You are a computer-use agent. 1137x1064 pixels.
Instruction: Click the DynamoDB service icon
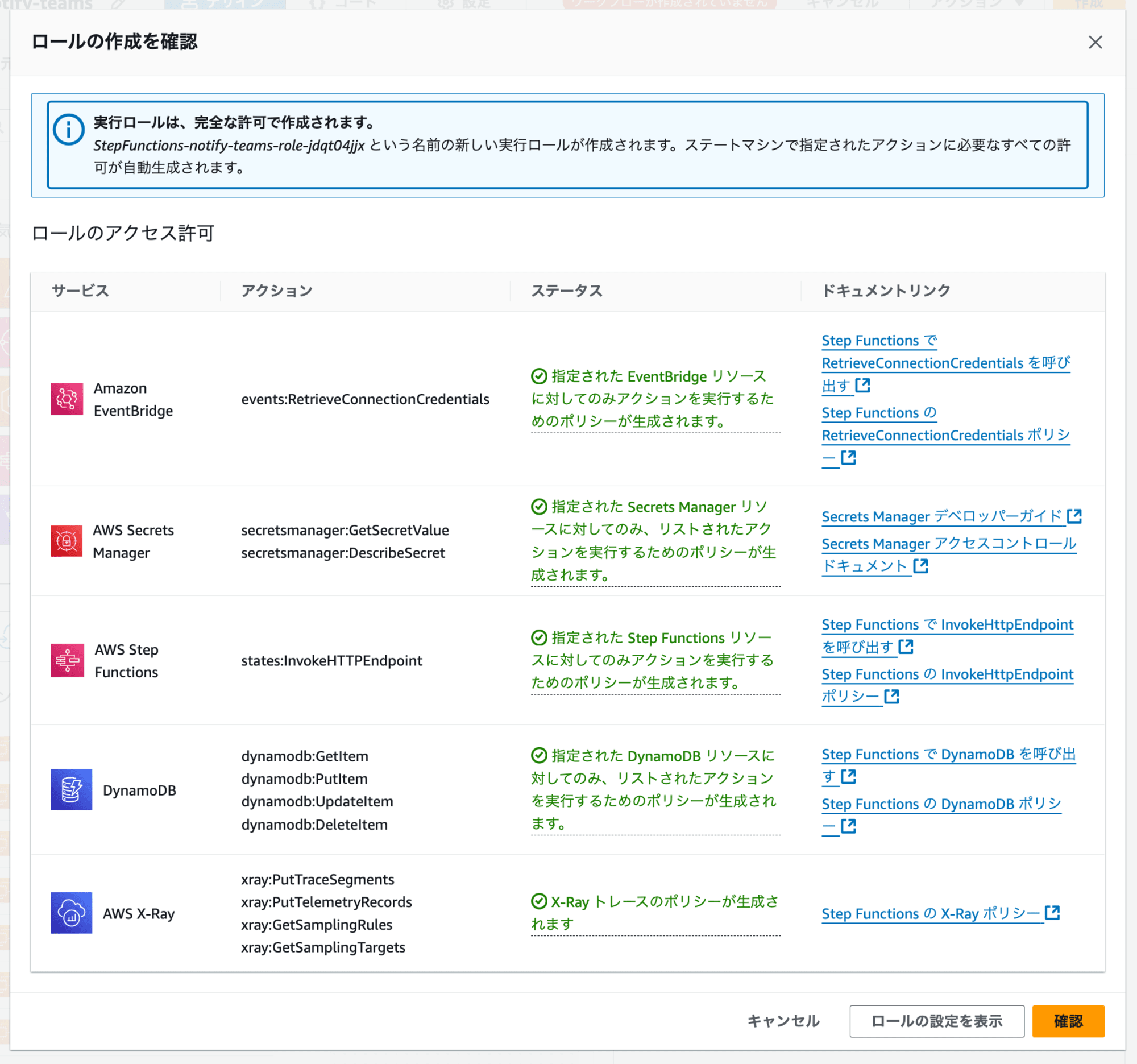(x=72, y=789)
